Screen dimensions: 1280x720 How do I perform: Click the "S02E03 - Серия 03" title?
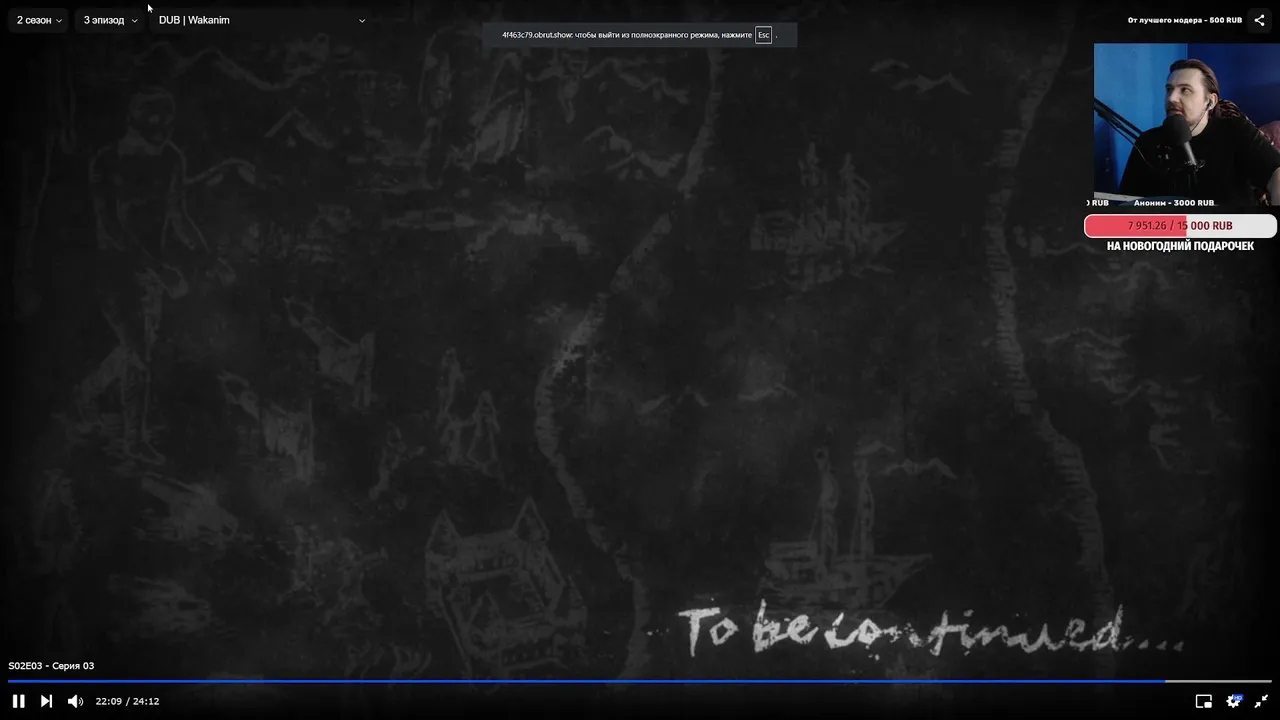click(x=51, y=666)
